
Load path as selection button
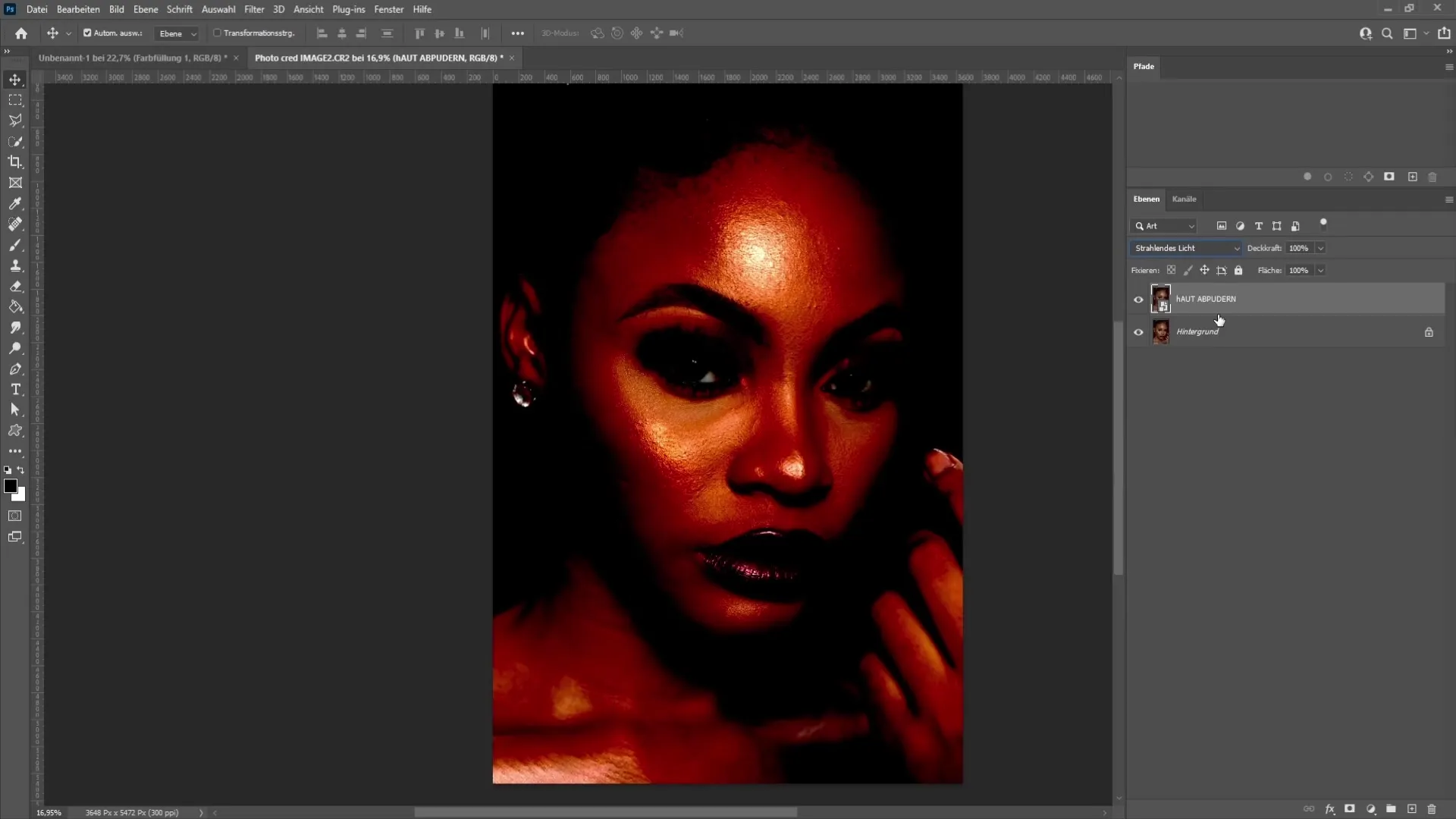tap(1348, 177)
